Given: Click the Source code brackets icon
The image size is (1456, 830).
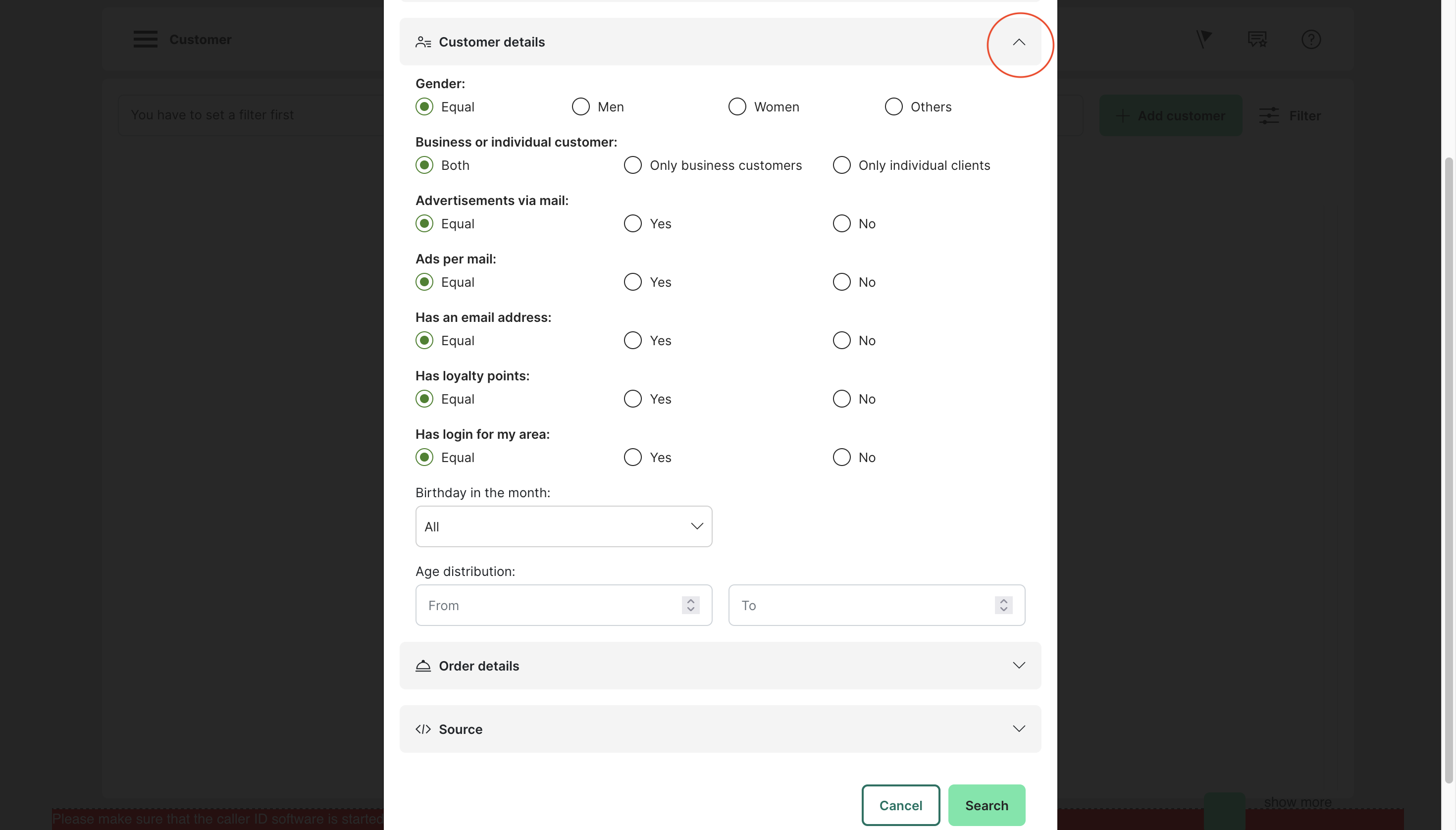Looking at the screenshot, I should (423, 729).
